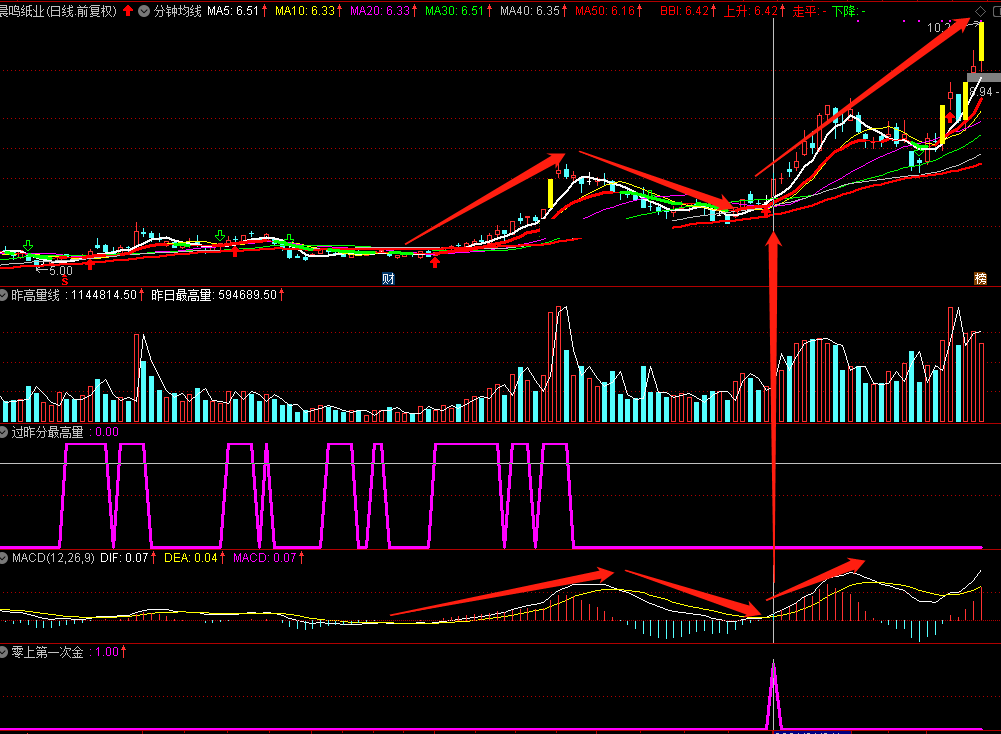The width and height of the screenshot is (1001, 734).
Task: Click the third green down-arrow signal
Action: point(289,239)
